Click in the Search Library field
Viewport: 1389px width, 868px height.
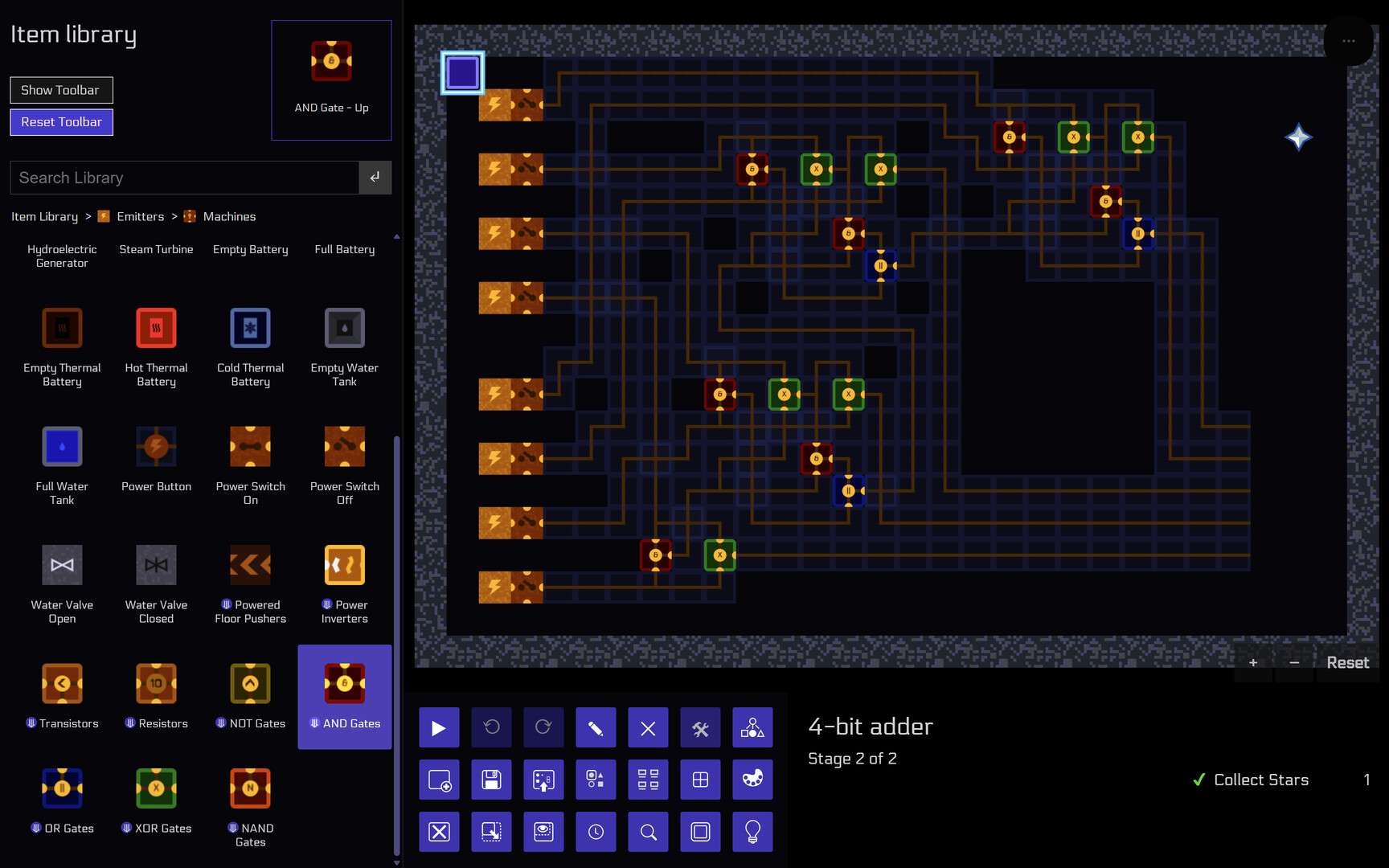point(183,178)
